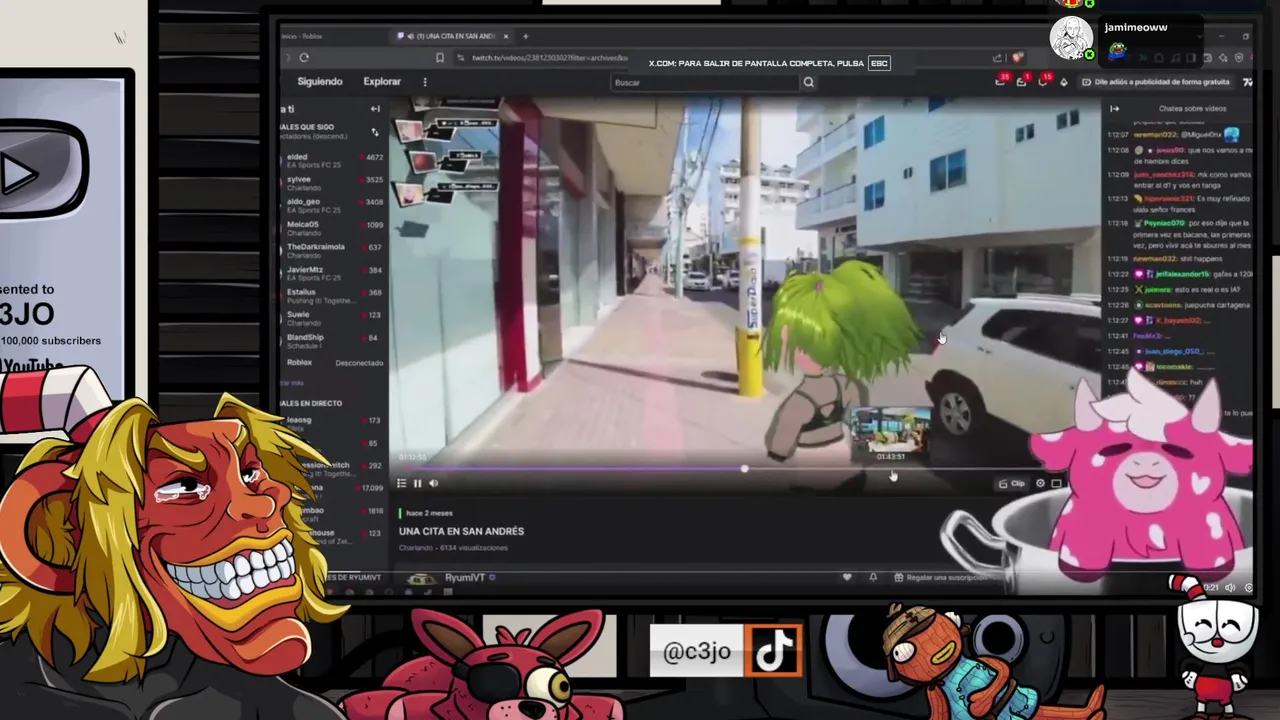Close the UNA CITA EN SAN ANDRÉS tab

tap(506, 36)
